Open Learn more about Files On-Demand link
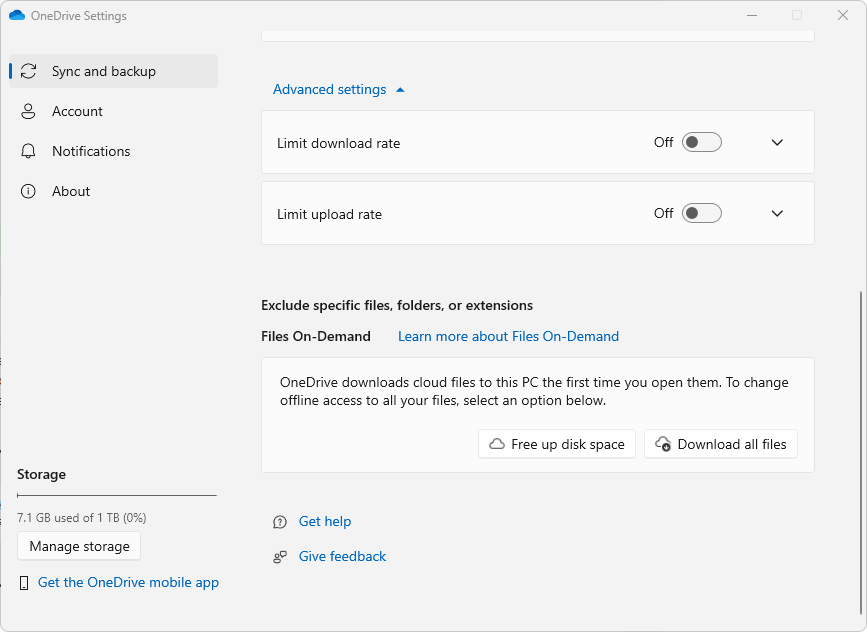Image resolution: width=867 pixels, height=632 pixels. pos(508,336)
